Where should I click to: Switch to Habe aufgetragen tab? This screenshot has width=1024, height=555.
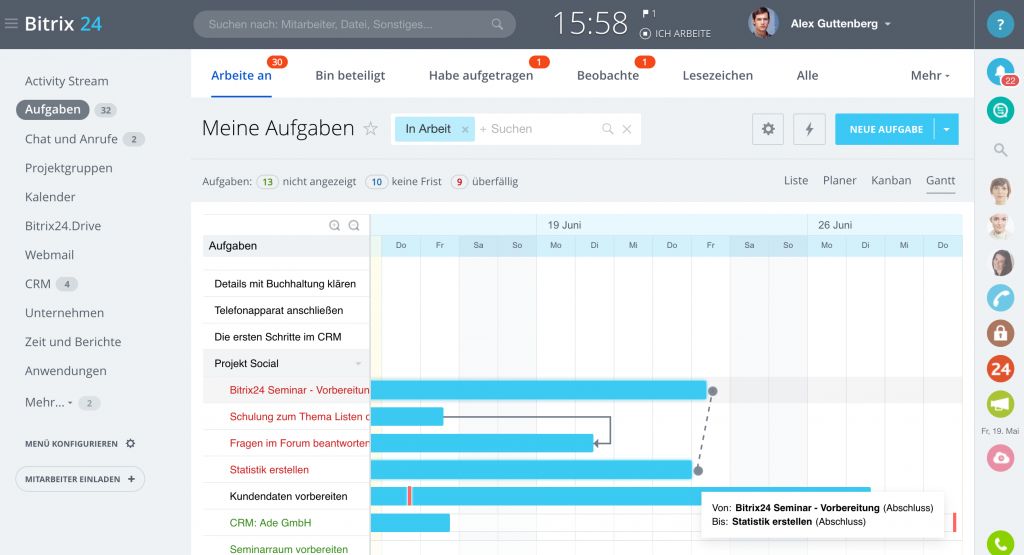pos(481,76)
